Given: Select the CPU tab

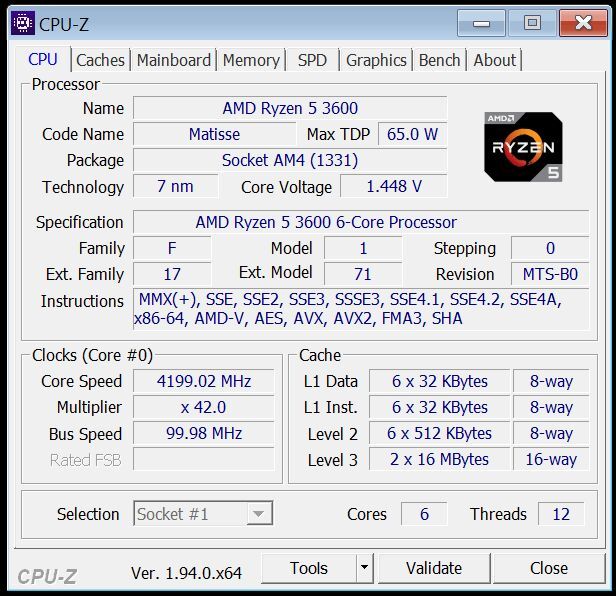Looking at the screenshot, I should coord(43,59).
